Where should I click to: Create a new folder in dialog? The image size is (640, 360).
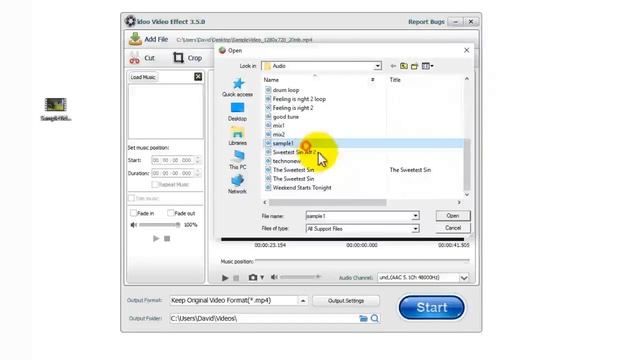pyautogui.click(x=414, y=66)
